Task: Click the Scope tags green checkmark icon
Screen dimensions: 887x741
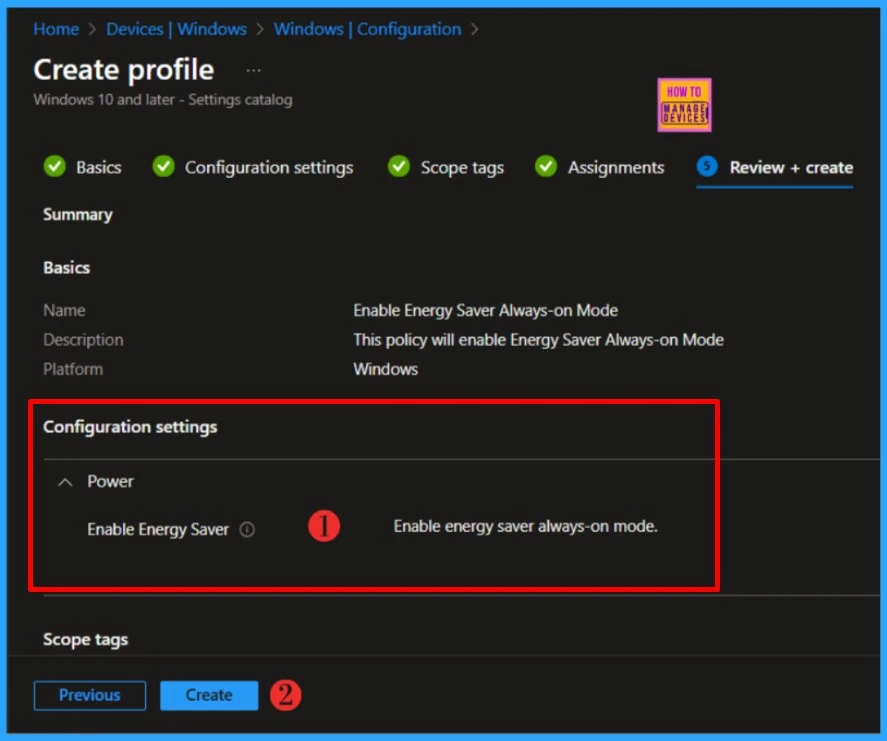Action: click(399, 167)
